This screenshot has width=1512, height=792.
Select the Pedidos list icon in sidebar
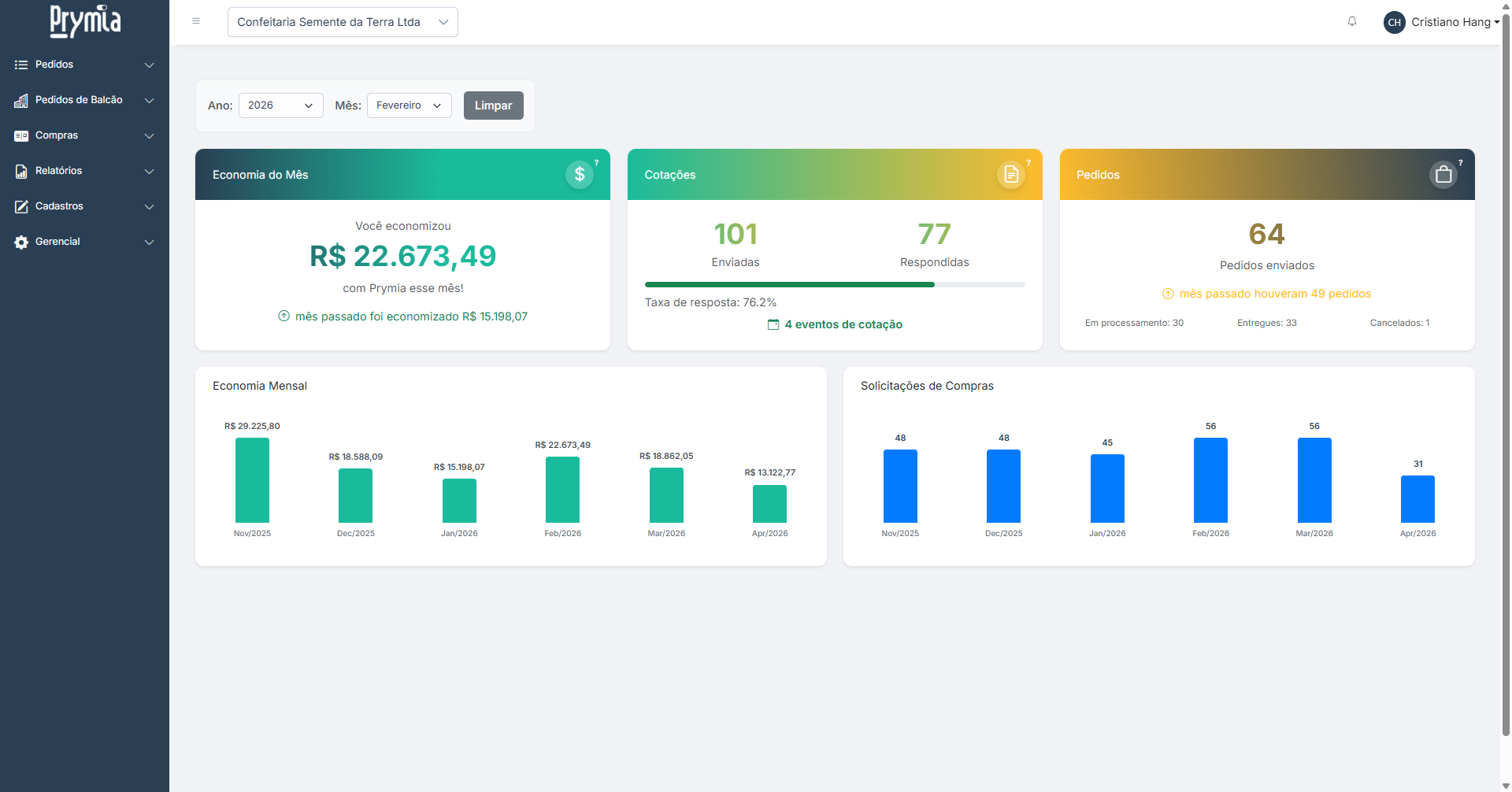pyautogui.click(x=20, y=65)
